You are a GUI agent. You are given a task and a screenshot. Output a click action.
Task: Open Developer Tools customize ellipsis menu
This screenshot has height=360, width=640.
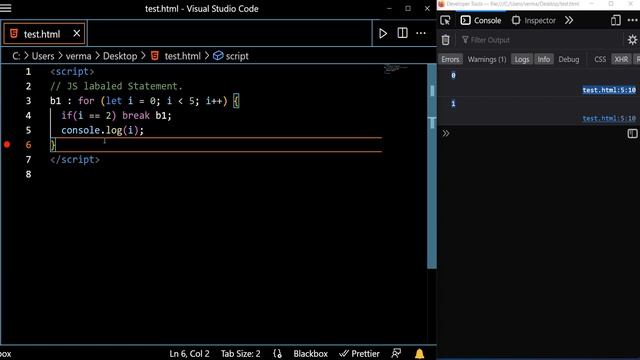633,20
